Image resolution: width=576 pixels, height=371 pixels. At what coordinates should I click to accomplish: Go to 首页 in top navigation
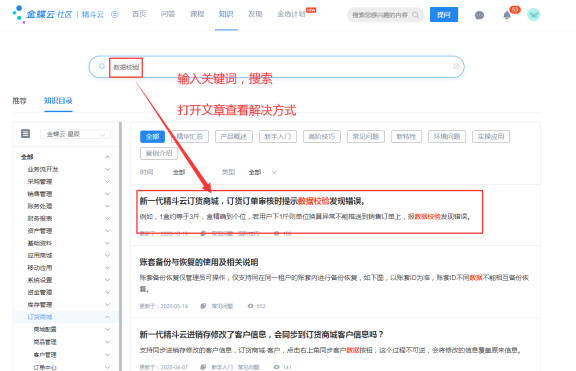click(x=139, y=14)
